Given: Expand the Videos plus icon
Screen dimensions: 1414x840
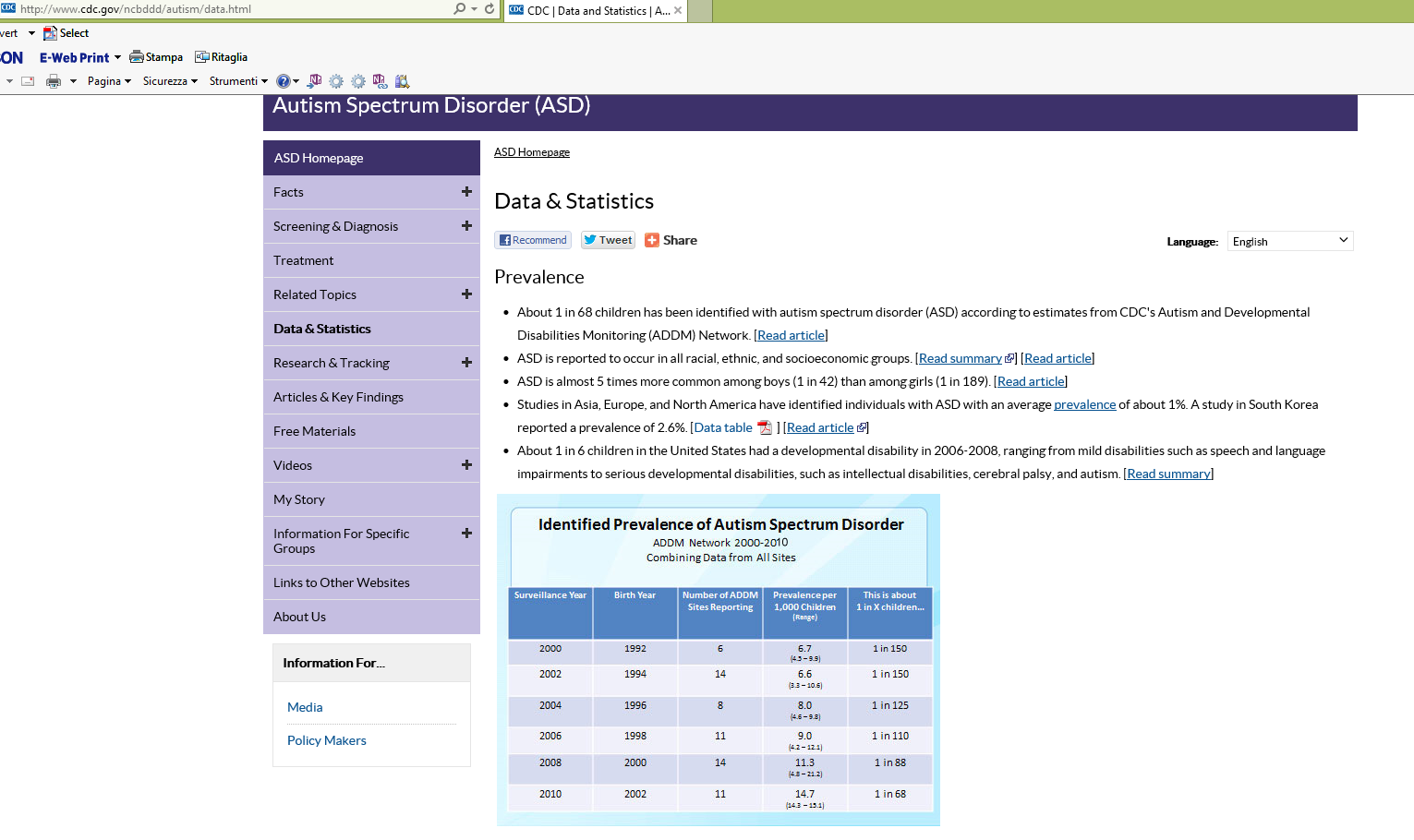Looking at the screenshot, I should point(466,465).
